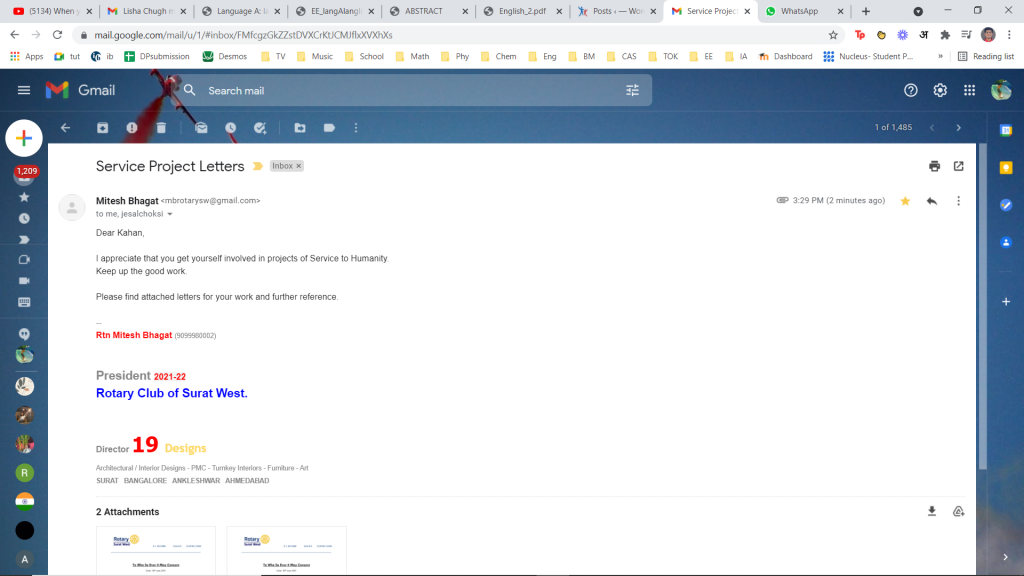Save all attachments to Drive
1024x576 pixels.
[958, 511]
